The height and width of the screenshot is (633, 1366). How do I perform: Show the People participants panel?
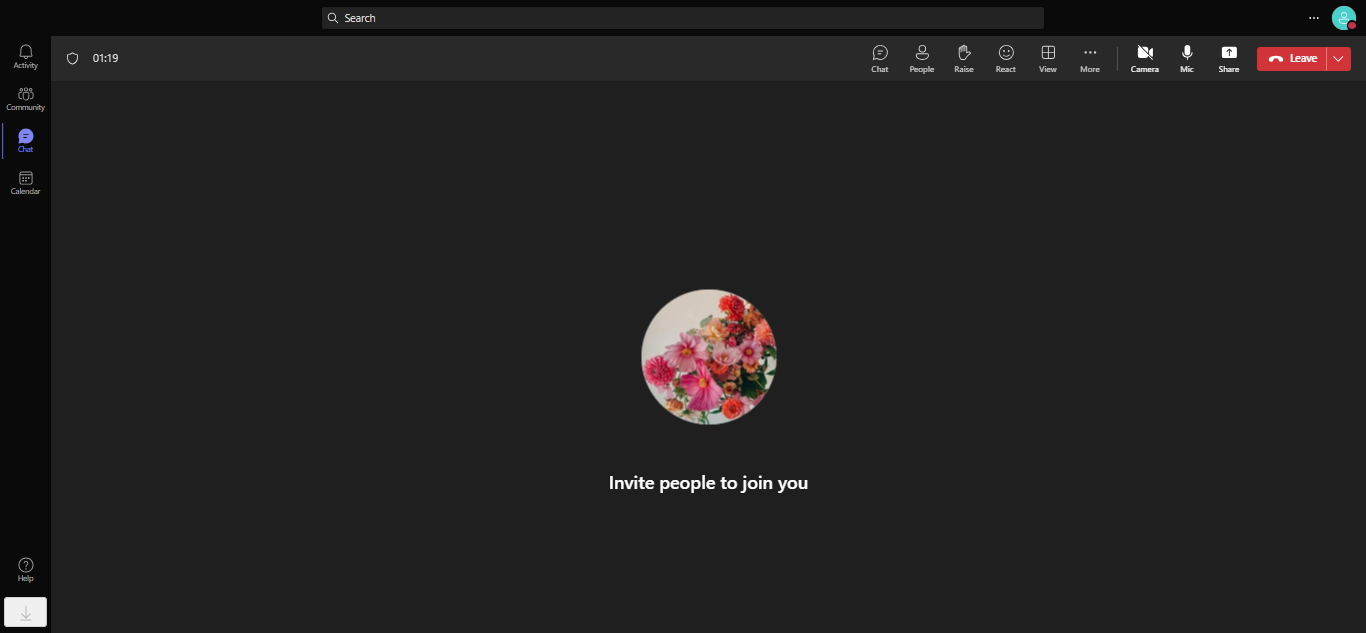tap(922, 58)
